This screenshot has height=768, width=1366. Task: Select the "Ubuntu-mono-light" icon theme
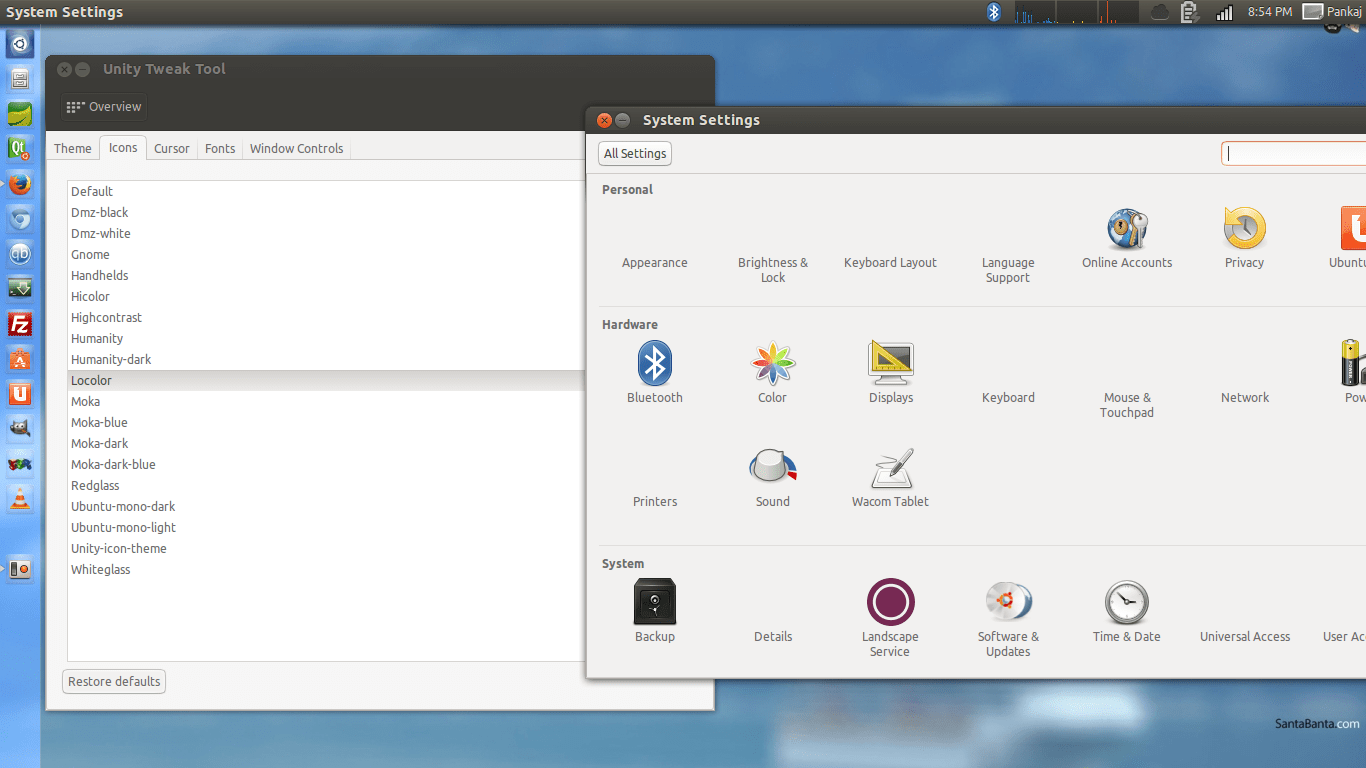pyautogui.click(x=326, y=527)
